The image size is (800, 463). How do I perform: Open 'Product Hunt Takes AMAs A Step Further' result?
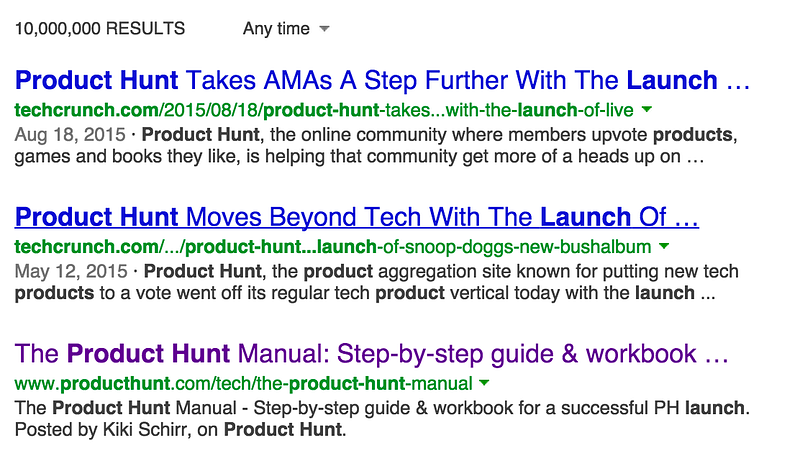[382, 80]
